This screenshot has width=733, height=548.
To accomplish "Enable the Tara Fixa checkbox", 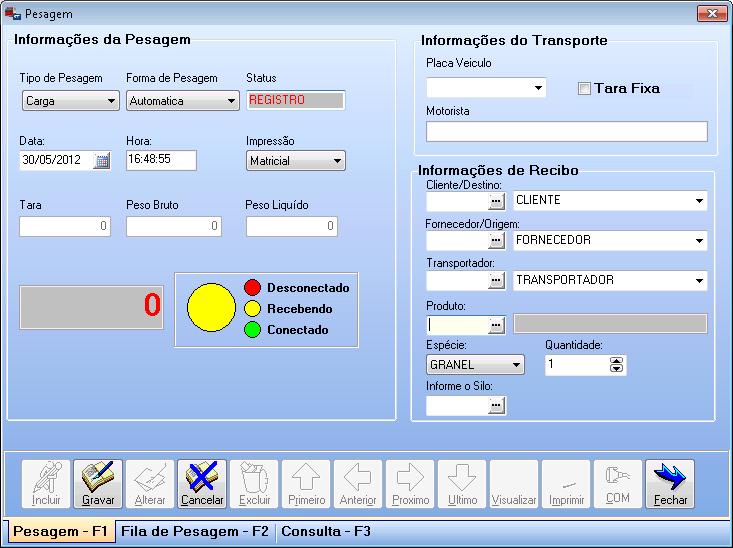I will tap(584, 89).
